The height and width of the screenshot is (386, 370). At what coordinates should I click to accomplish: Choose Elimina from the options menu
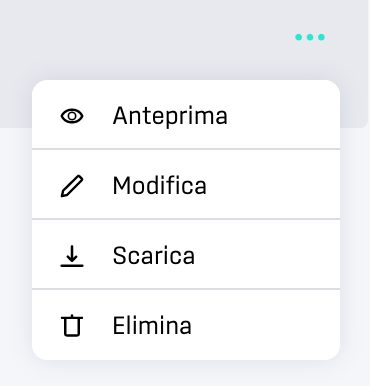[186, 325]
